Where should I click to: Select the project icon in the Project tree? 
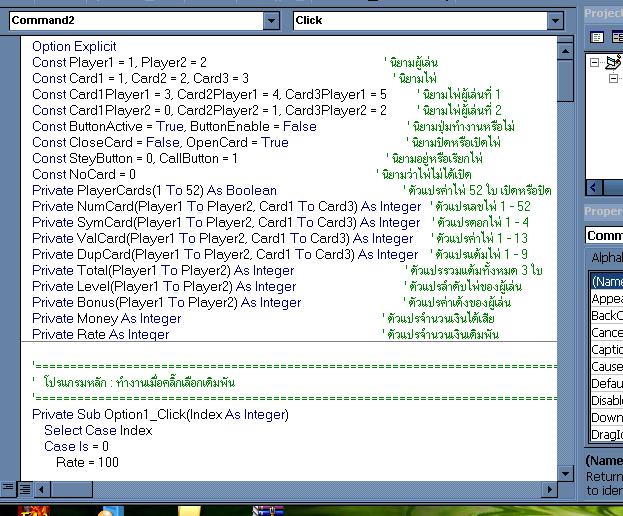[613, 62]
